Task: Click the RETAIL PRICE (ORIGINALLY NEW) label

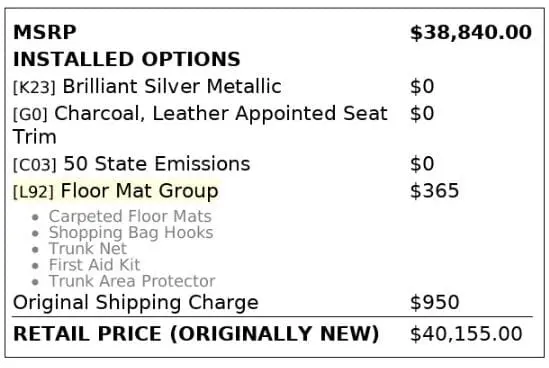Action: tap(196, 334)
